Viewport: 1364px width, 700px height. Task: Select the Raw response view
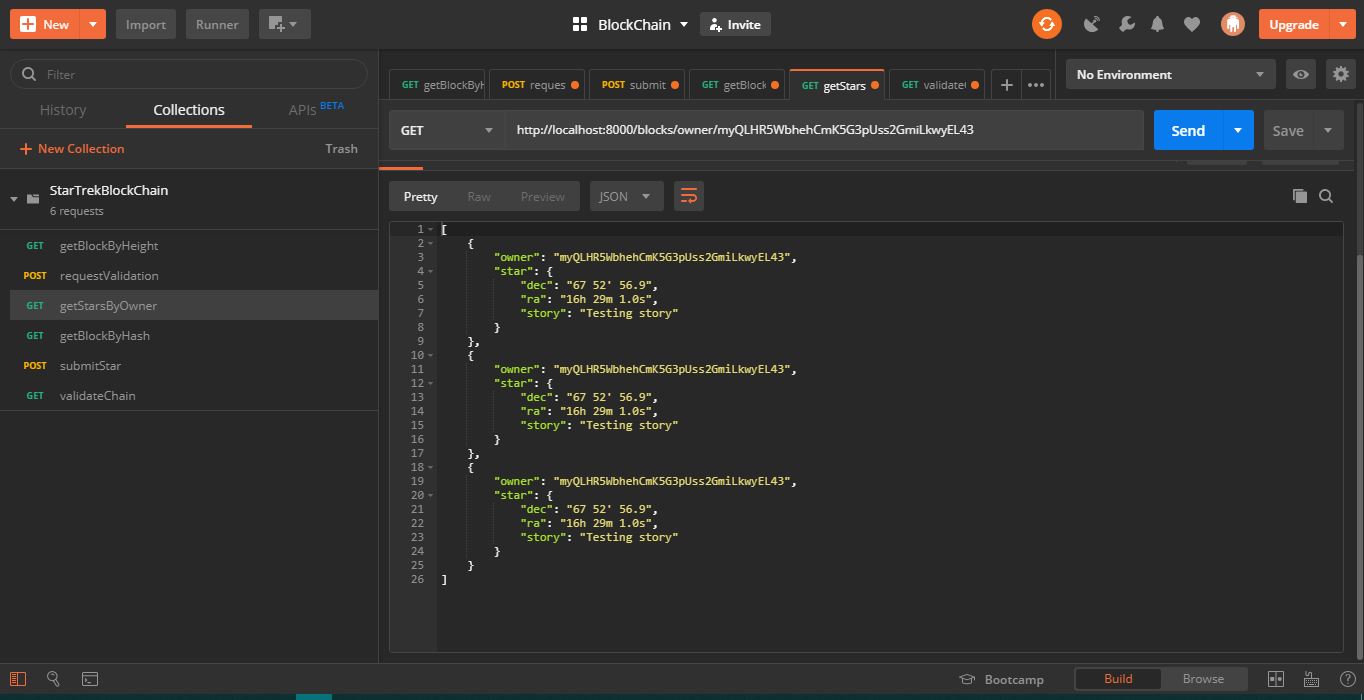pos(479,196)
